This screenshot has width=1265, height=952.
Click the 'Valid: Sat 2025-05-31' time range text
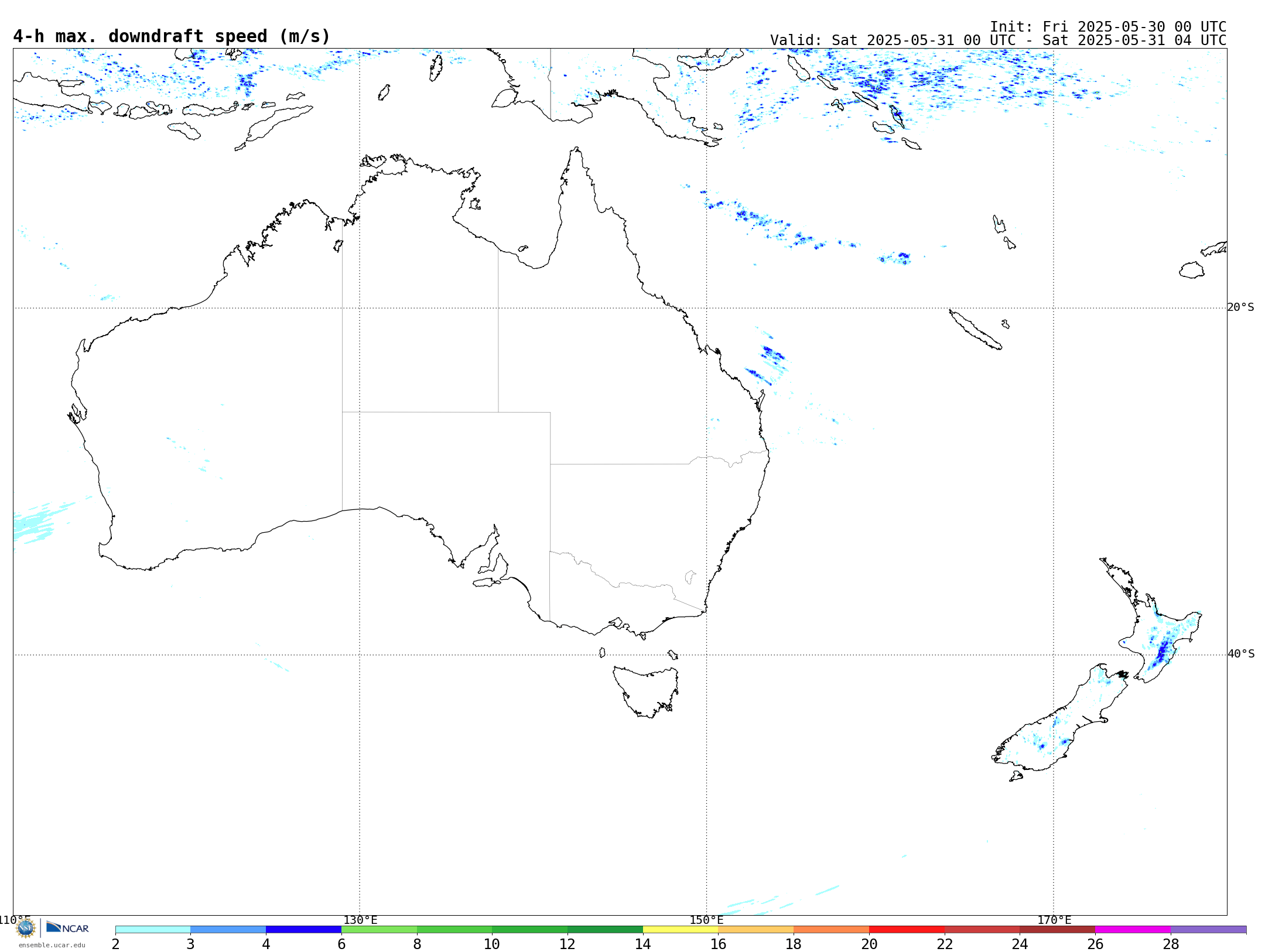(998, 40)
